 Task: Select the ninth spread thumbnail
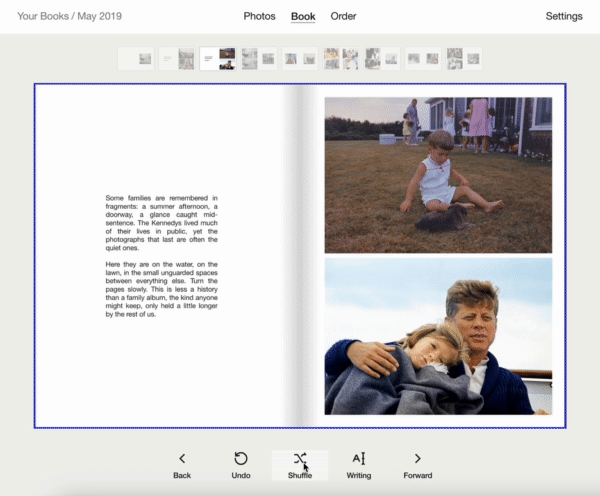click(464, 59)
